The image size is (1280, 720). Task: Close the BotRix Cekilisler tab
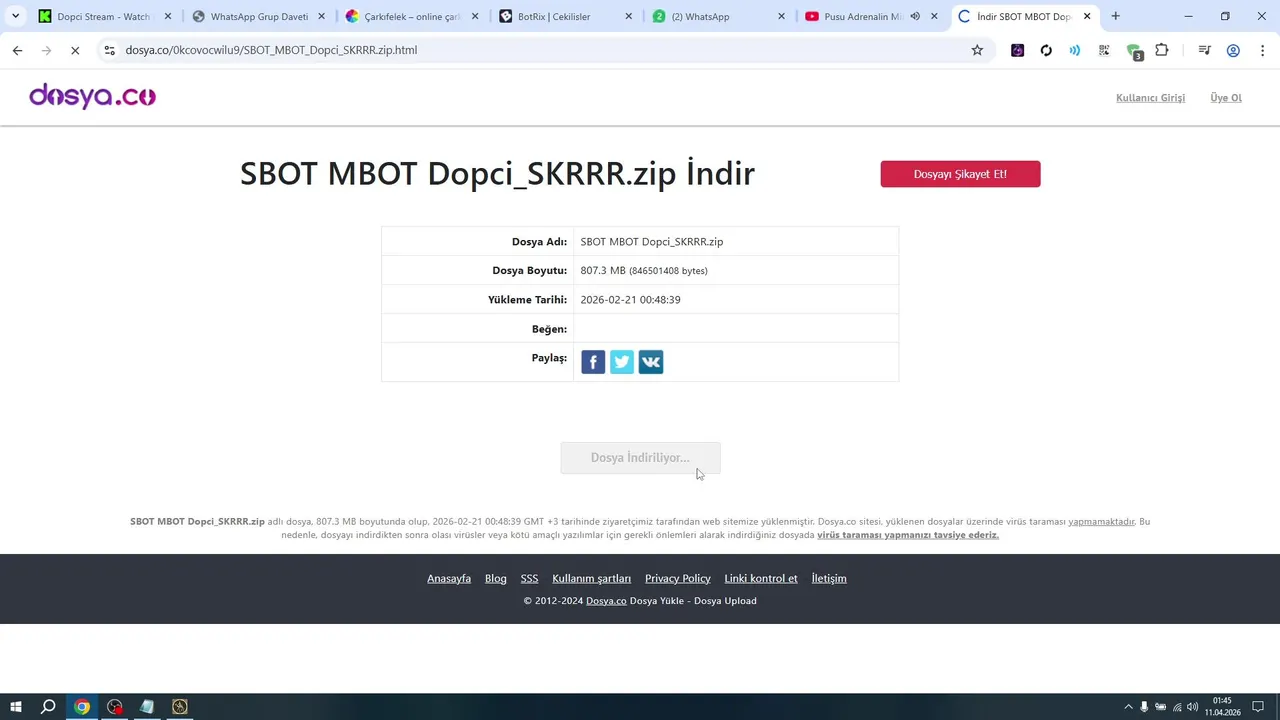pos(628,16)
